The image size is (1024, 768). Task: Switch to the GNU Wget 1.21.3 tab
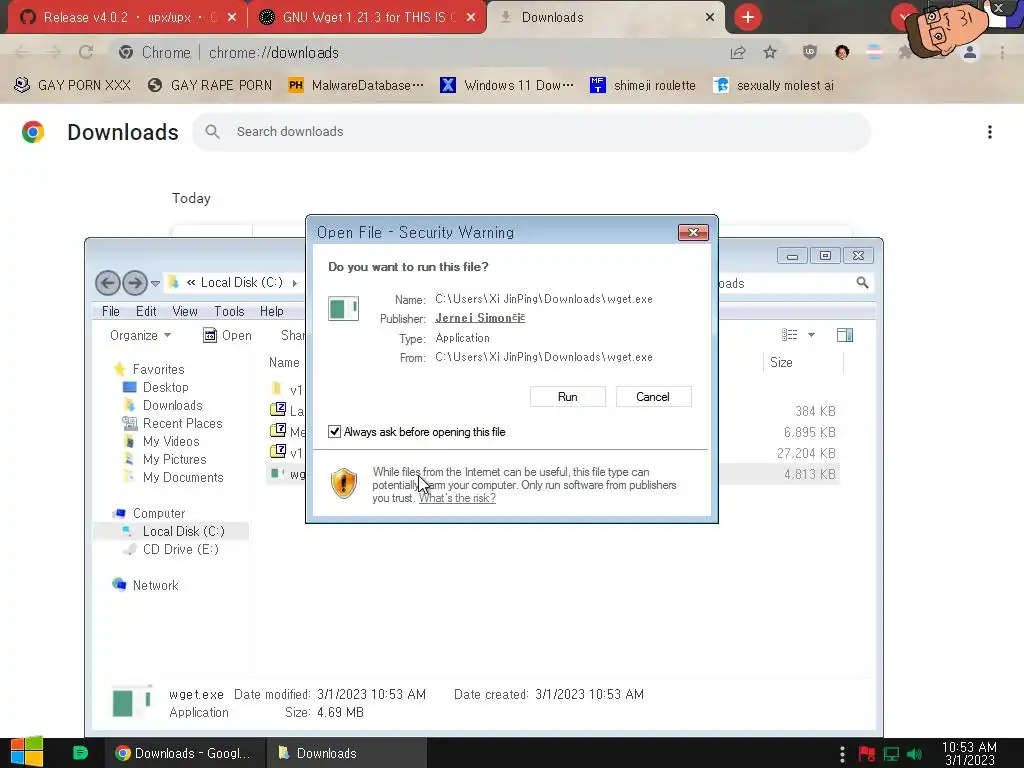pos(368,17)
